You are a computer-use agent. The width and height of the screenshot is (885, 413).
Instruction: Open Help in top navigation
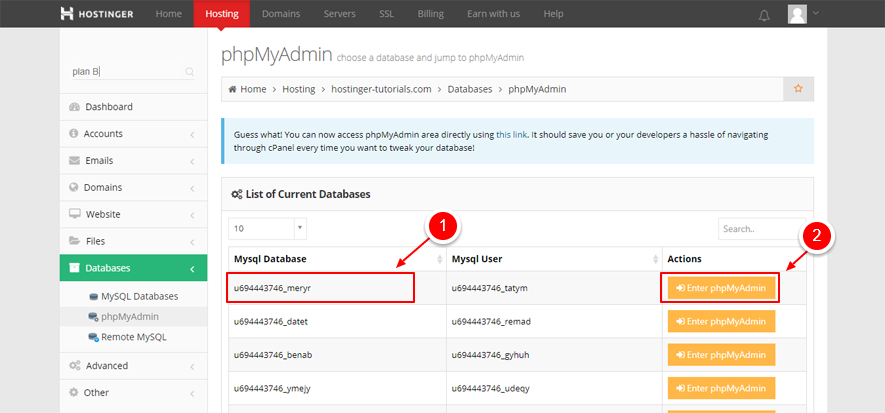tap(553, 14)
